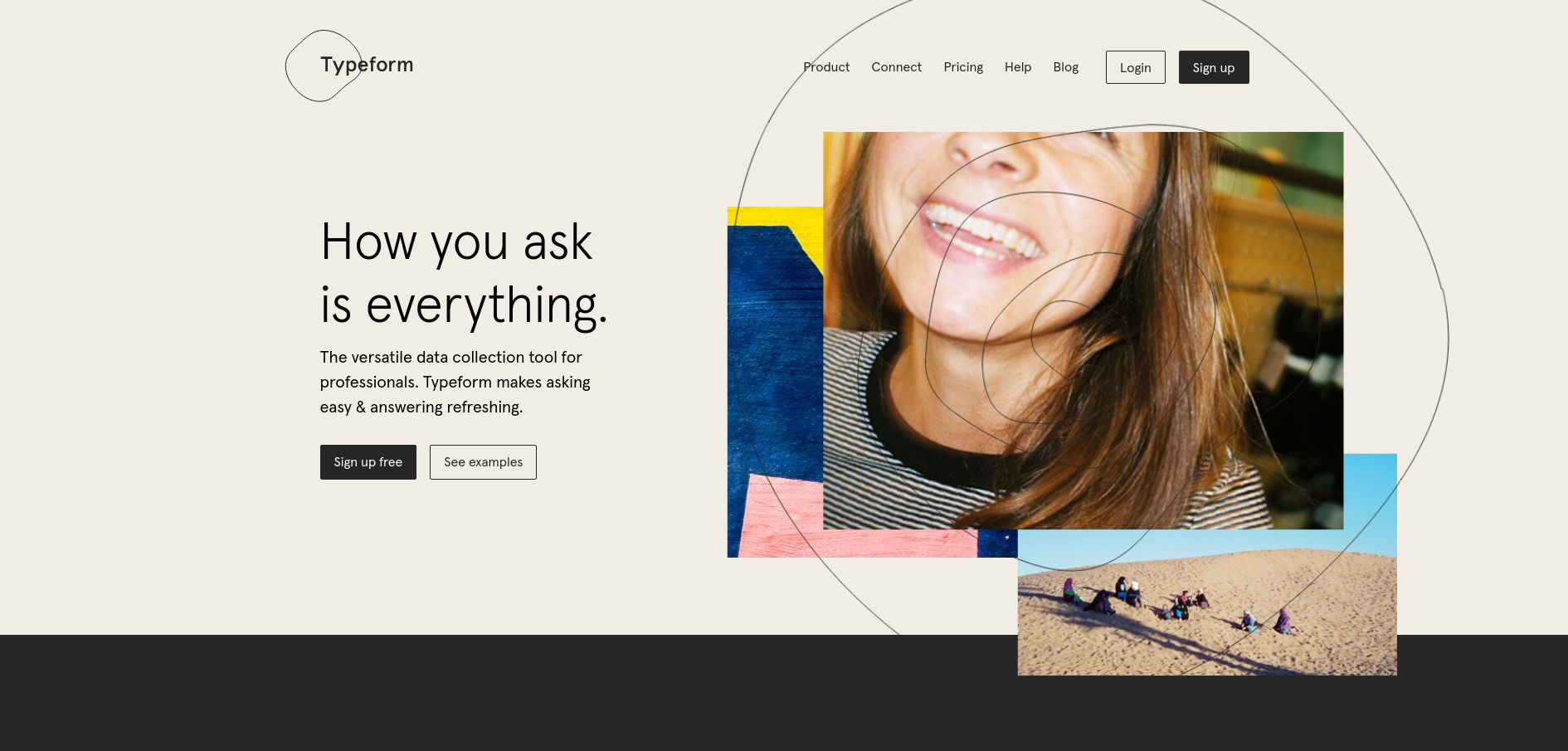1568x751 pixels.
Task: Go to the Pricing page
Action: tap(963, 67)
